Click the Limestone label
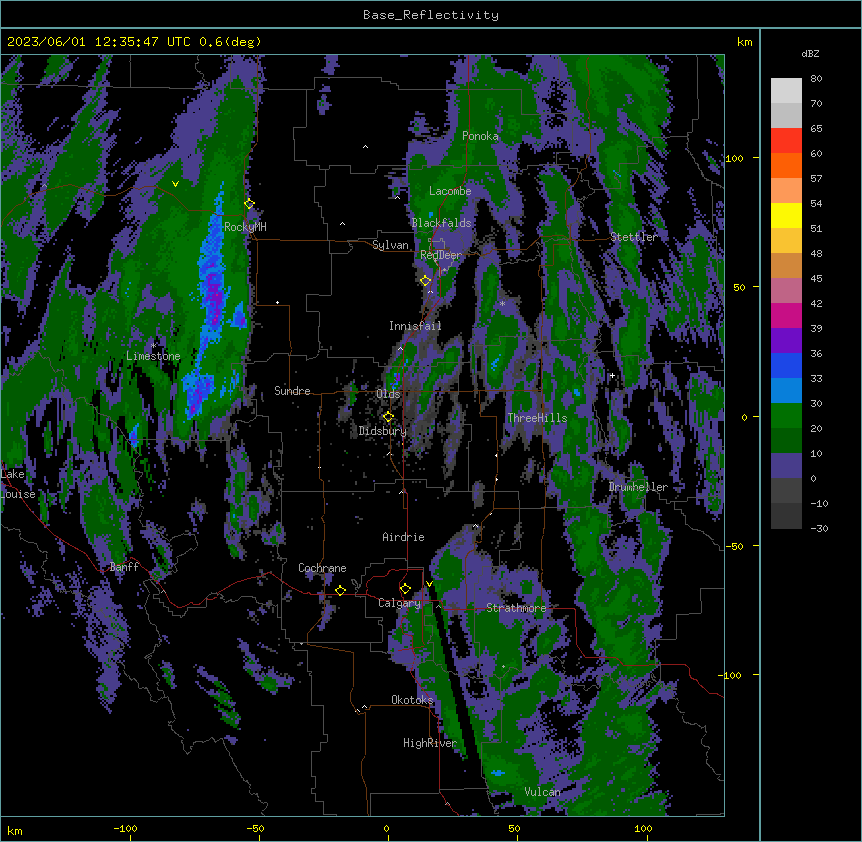 153,356
